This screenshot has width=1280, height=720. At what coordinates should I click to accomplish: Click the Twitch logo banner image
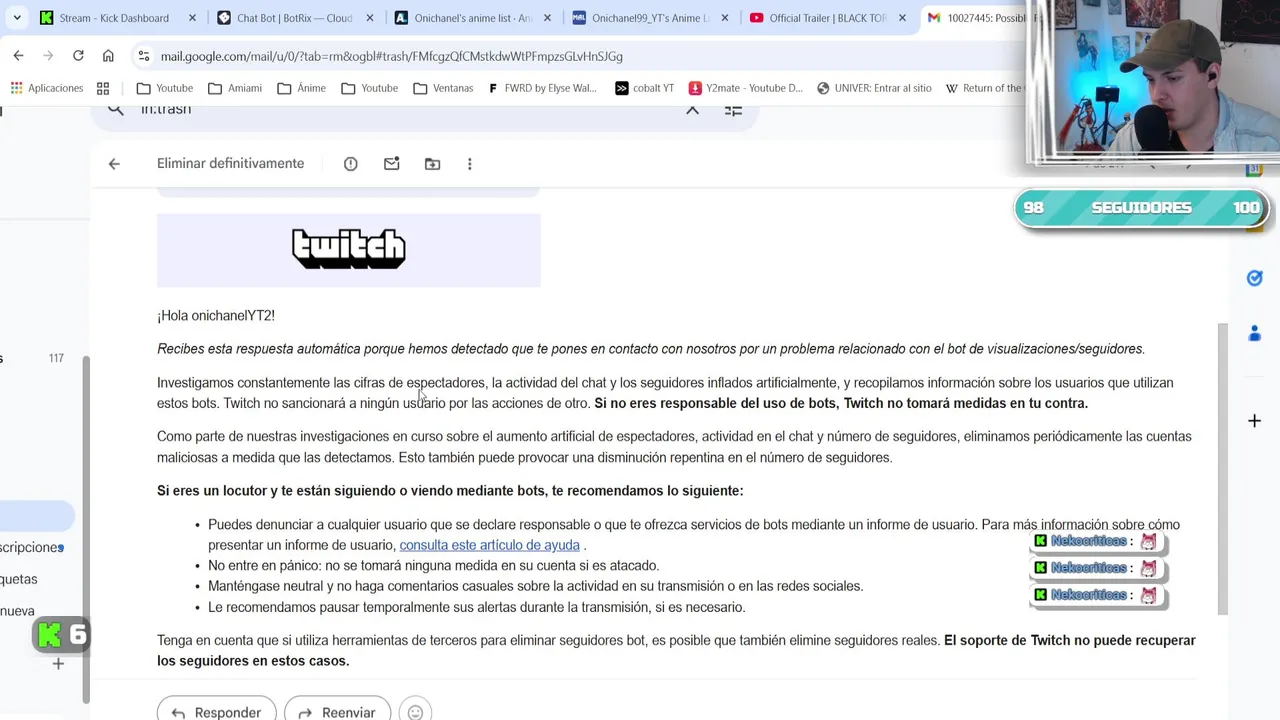348,250
